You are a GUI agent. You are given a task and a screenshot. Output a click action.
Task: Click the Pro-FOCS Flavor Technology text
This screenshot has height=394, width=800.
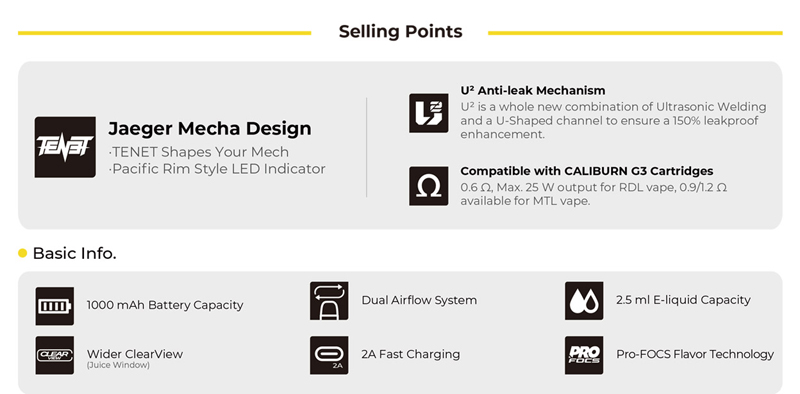coord(695,354)
